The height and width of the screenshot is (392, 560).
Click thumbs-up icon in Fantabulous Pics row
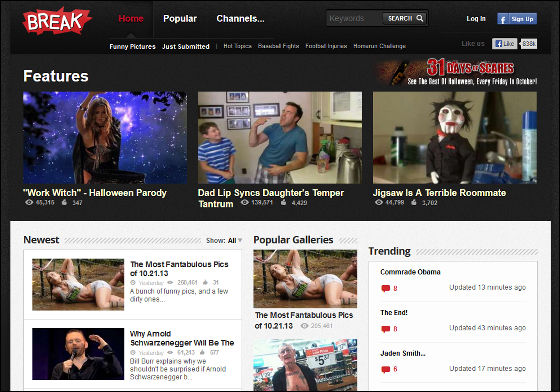click(205, 282)
